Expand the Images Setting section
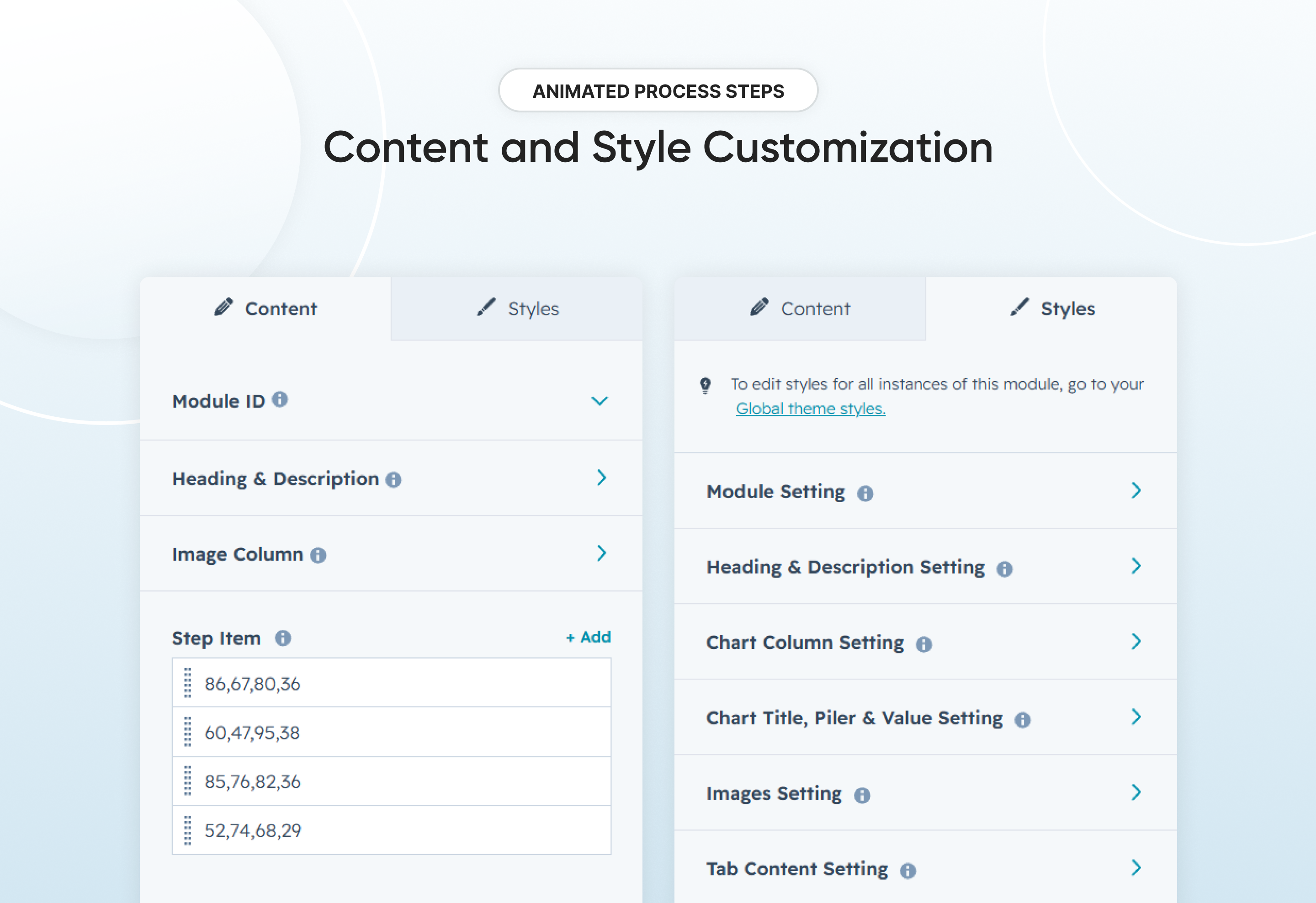The image size is (1316, 903). pyautogui.click(x=1136, y=792)
